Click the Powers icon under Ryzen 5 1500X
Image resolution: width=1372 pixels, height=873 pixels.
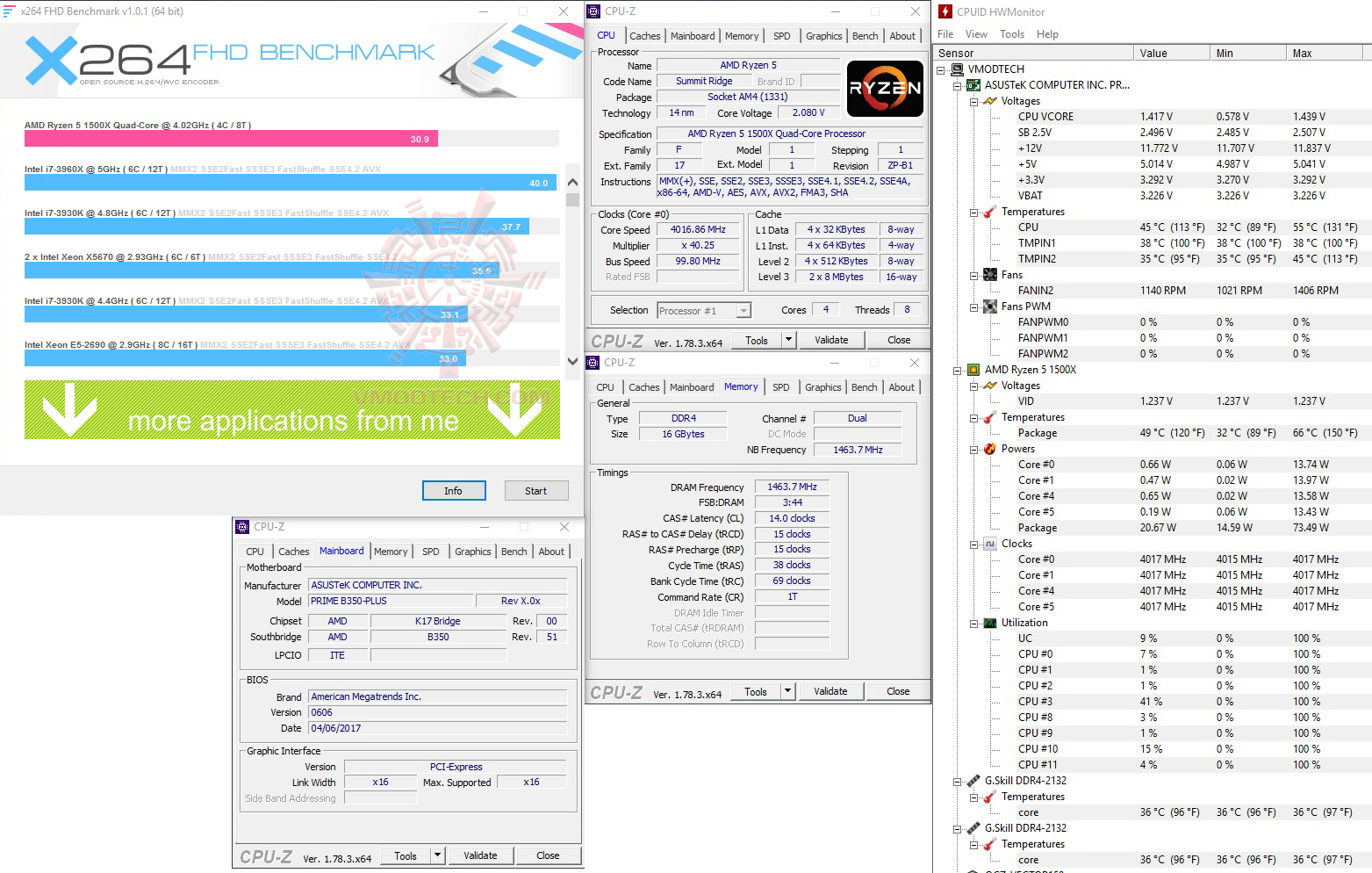pyautogui.click(x=990, y=449)
